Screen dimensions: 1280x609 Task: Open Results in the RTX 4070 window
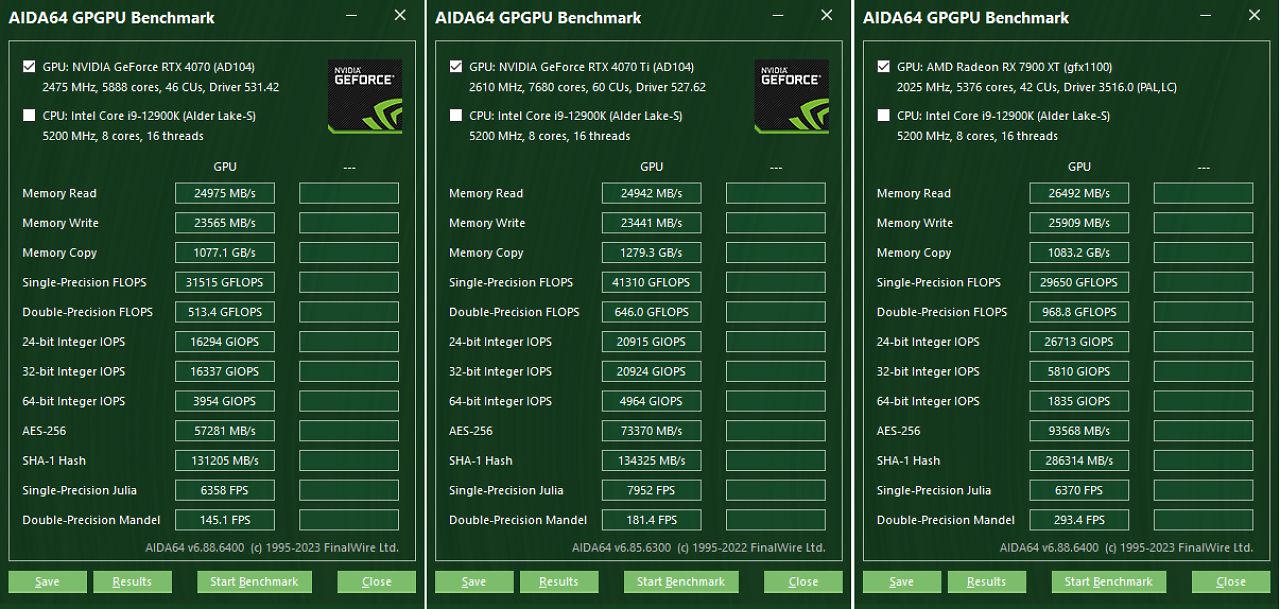(x=132, y=582)
